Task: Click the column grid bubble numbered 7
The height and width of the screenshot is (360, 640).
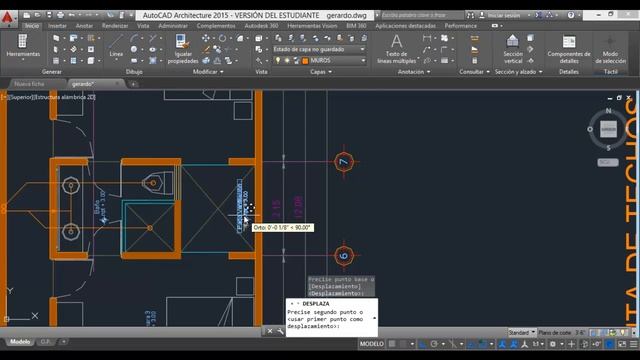Action: 344,162
